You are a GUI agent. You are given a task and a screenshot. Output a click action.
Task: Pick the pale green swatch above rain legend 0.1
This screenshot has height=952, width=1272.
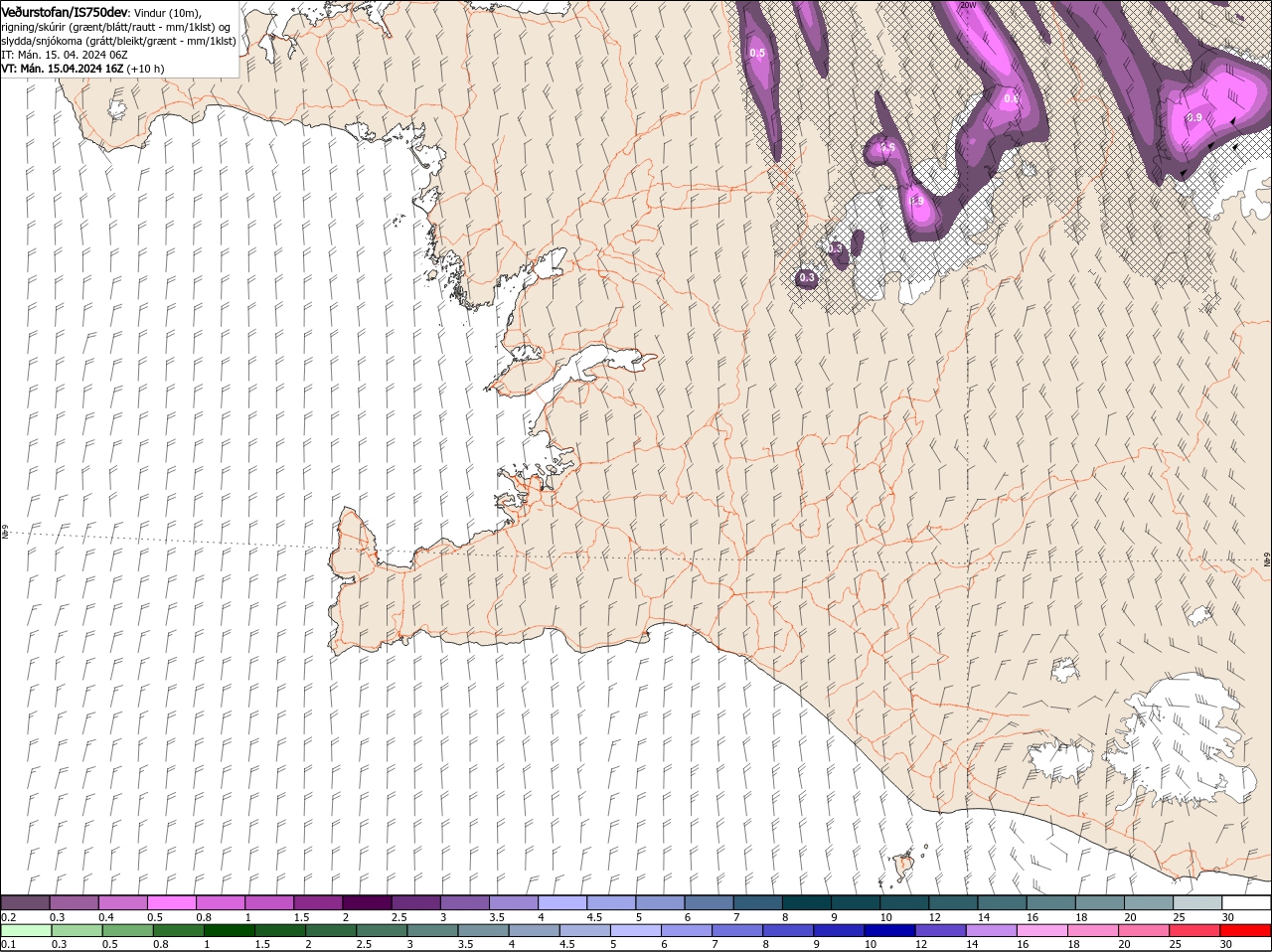click(25, 930)
